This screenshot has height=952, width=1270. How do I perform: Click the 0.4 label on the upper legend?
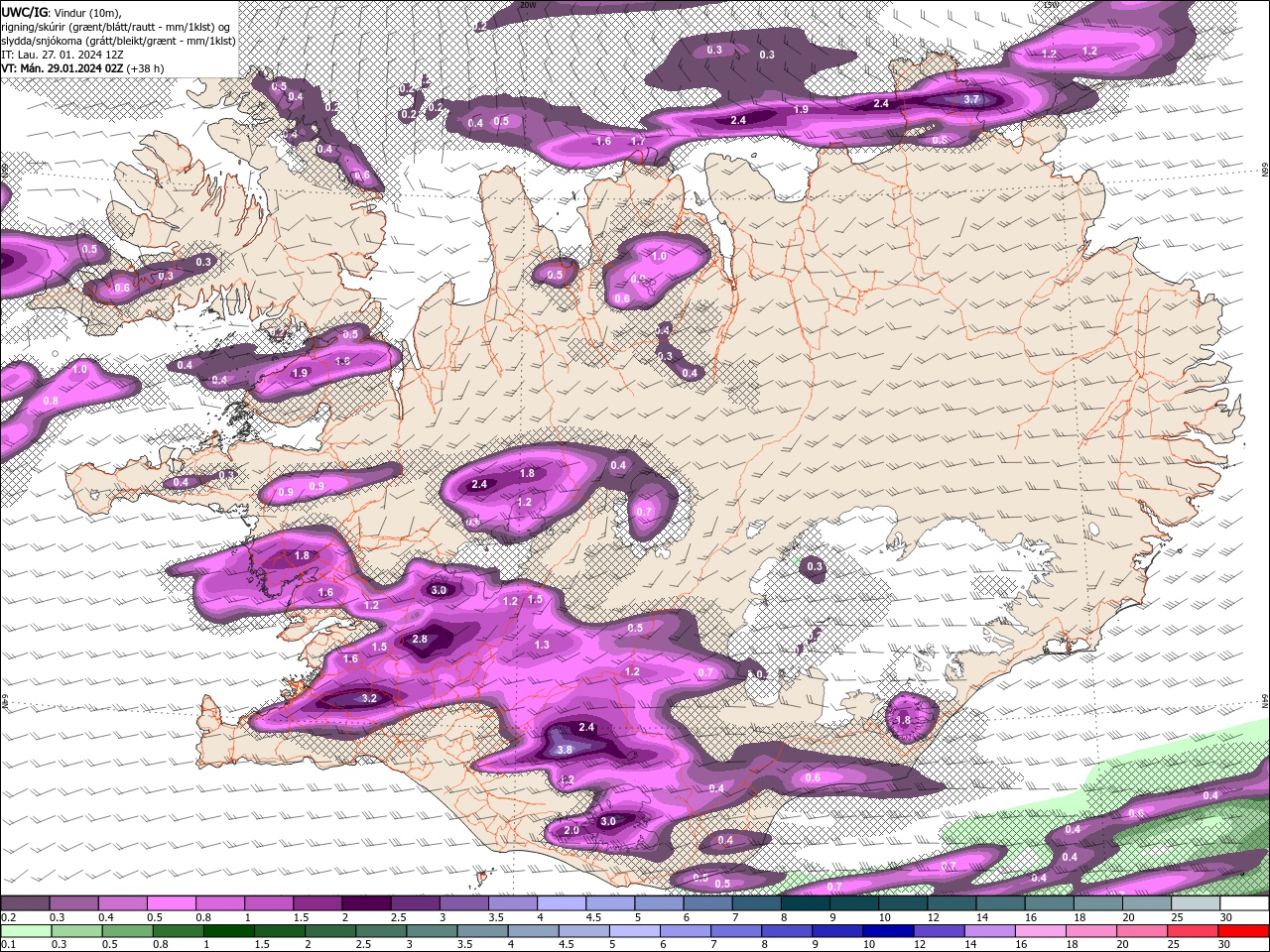click(x=106, y=918)
